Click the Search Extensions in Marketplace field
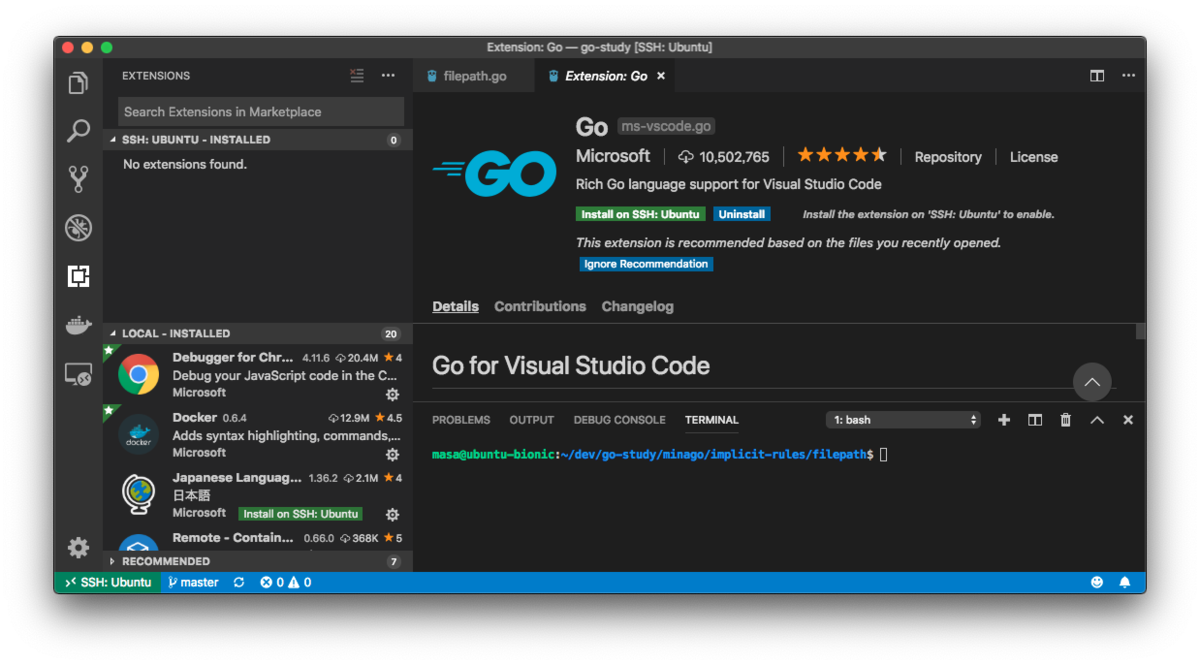1200x665 pixels. [x=261, y=112]
